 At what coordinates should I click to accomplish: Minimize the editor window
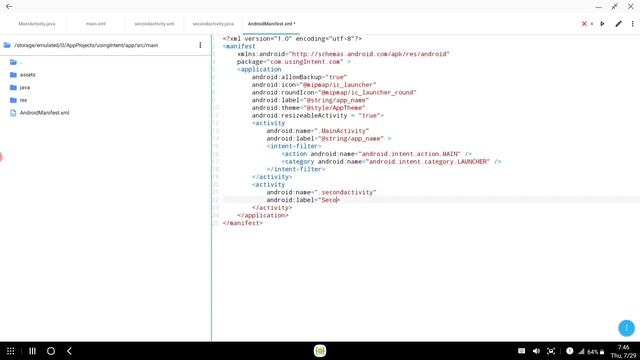598,7
